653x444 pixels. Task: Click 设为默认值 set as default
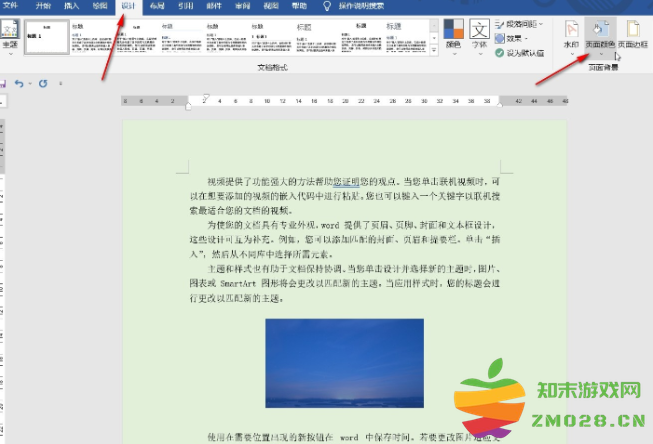tap(519, 53)
